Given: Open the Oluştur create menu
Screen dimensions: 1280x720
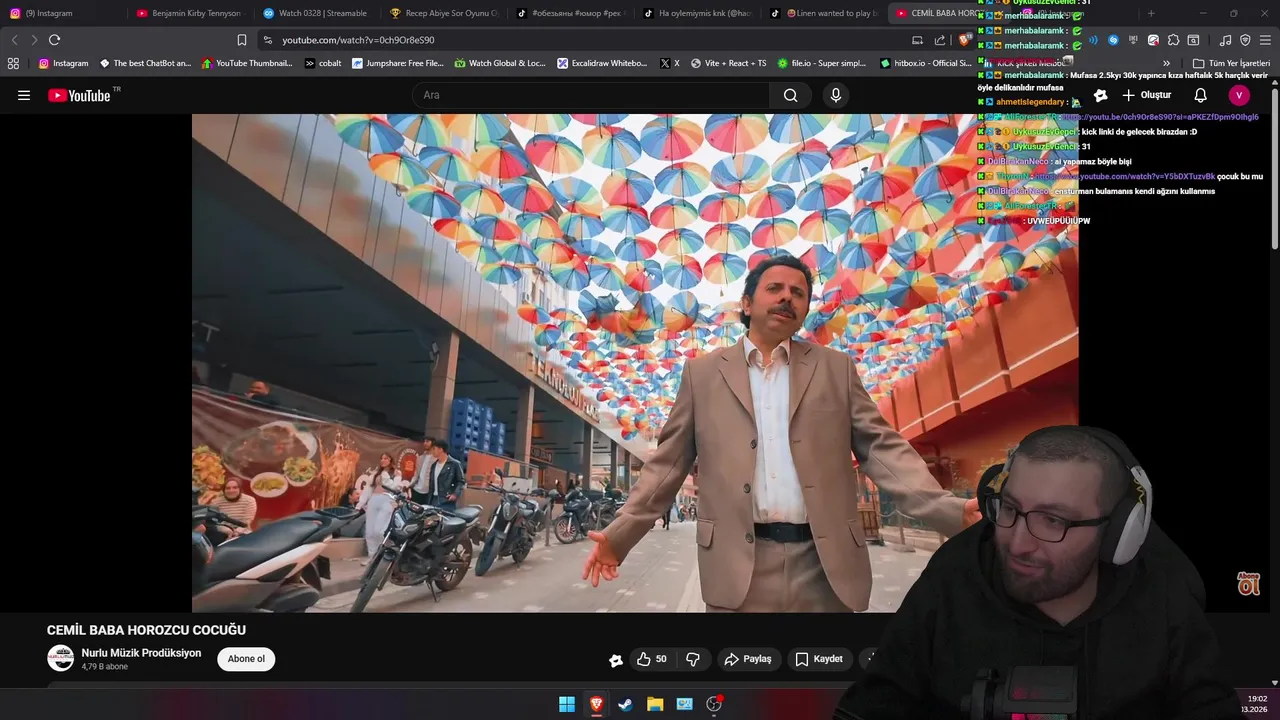Looking at the screenshot, I should [1146, 95].
